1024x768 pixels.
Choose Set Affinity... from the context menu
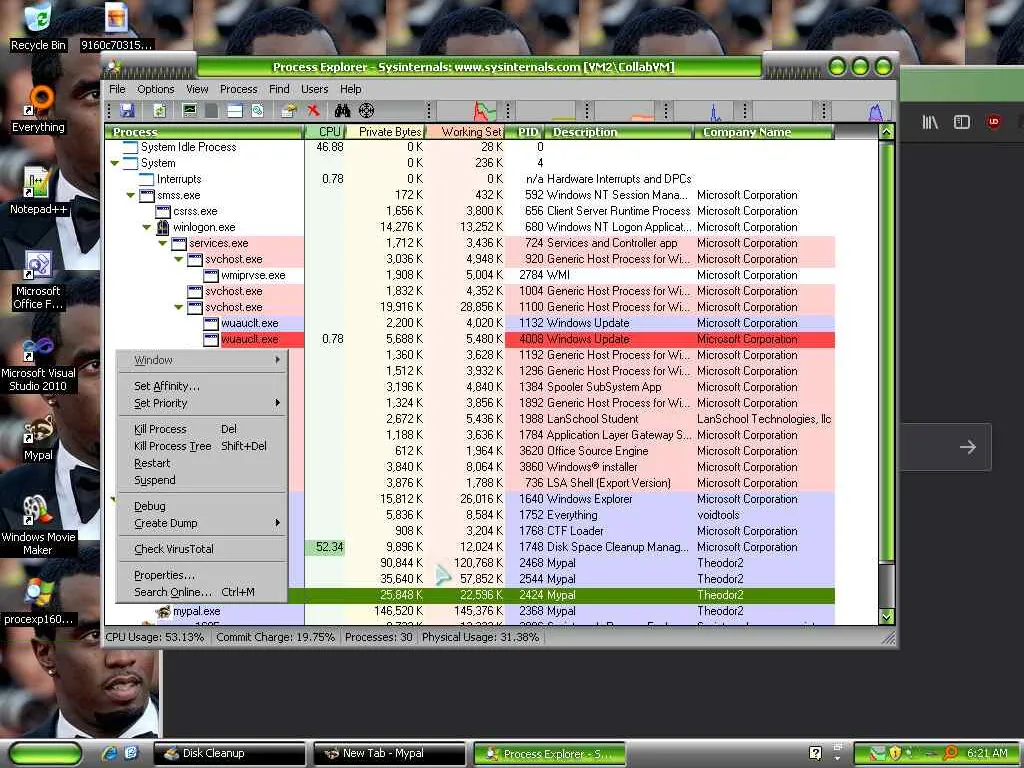click(202, 386)
